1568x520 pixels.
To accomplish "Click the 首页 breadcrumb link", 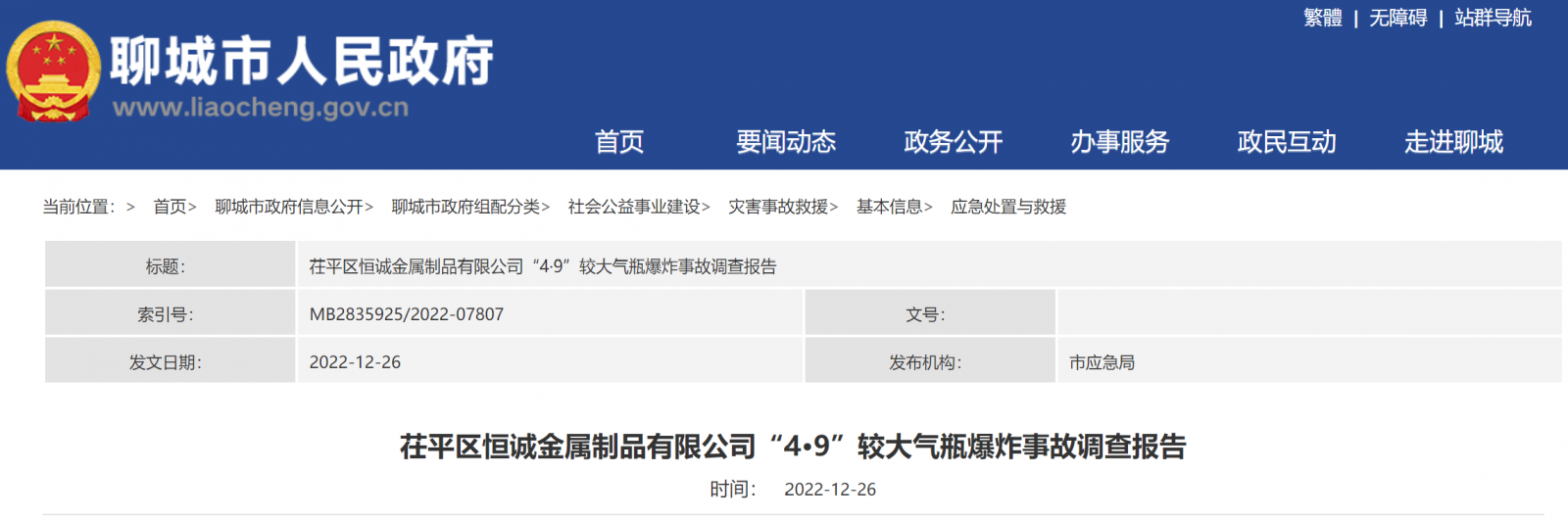I will point(170,207).
